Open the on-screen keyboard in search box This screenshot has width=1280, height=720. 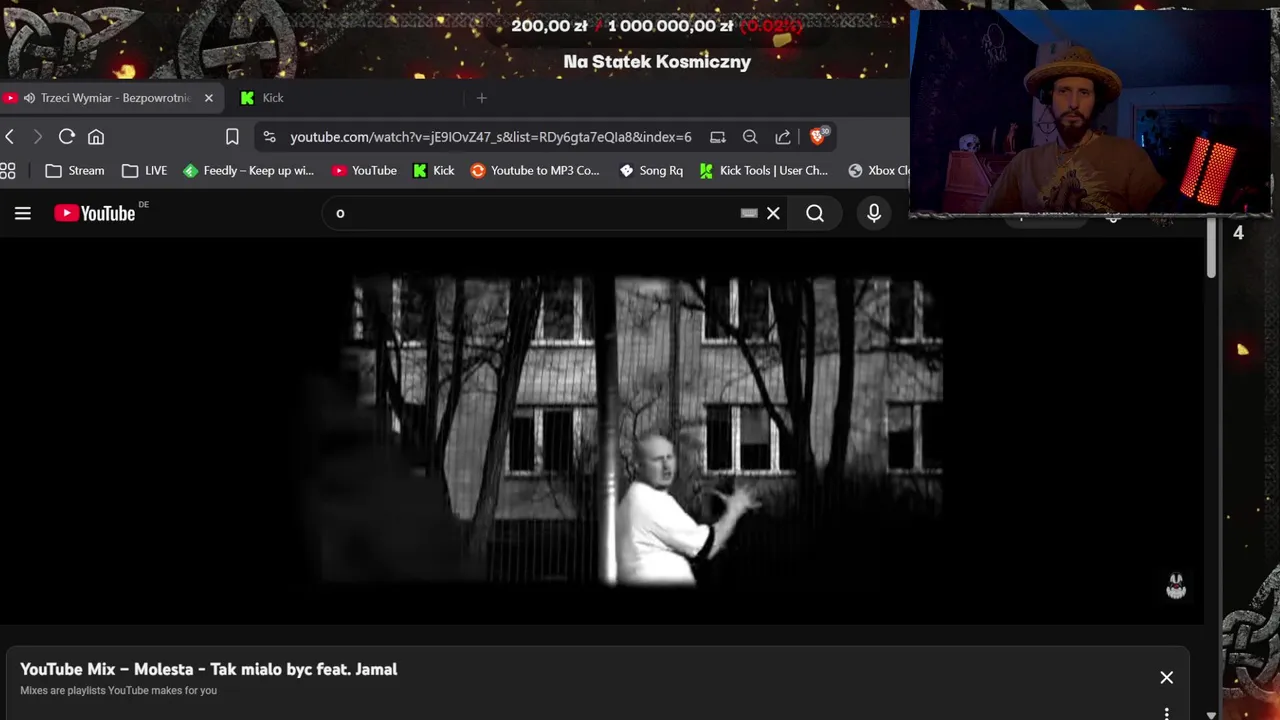(x=749, y=213)
